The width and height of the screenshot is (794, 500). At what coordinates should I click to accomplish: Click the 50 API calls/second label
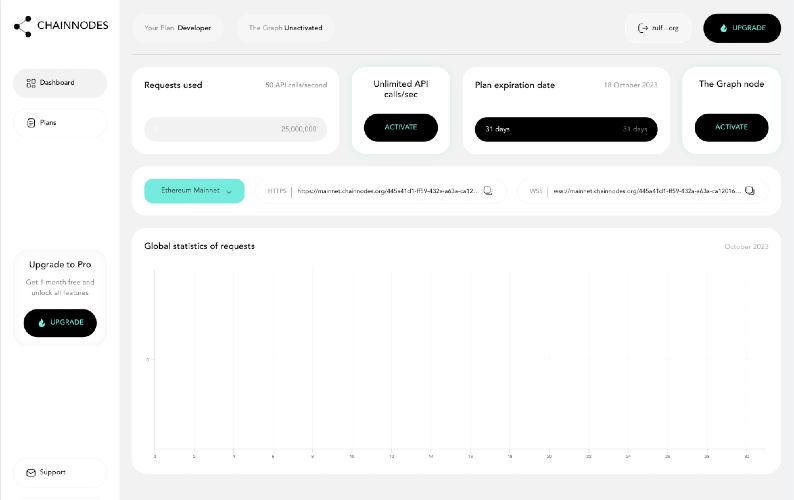tap(296, 85)
